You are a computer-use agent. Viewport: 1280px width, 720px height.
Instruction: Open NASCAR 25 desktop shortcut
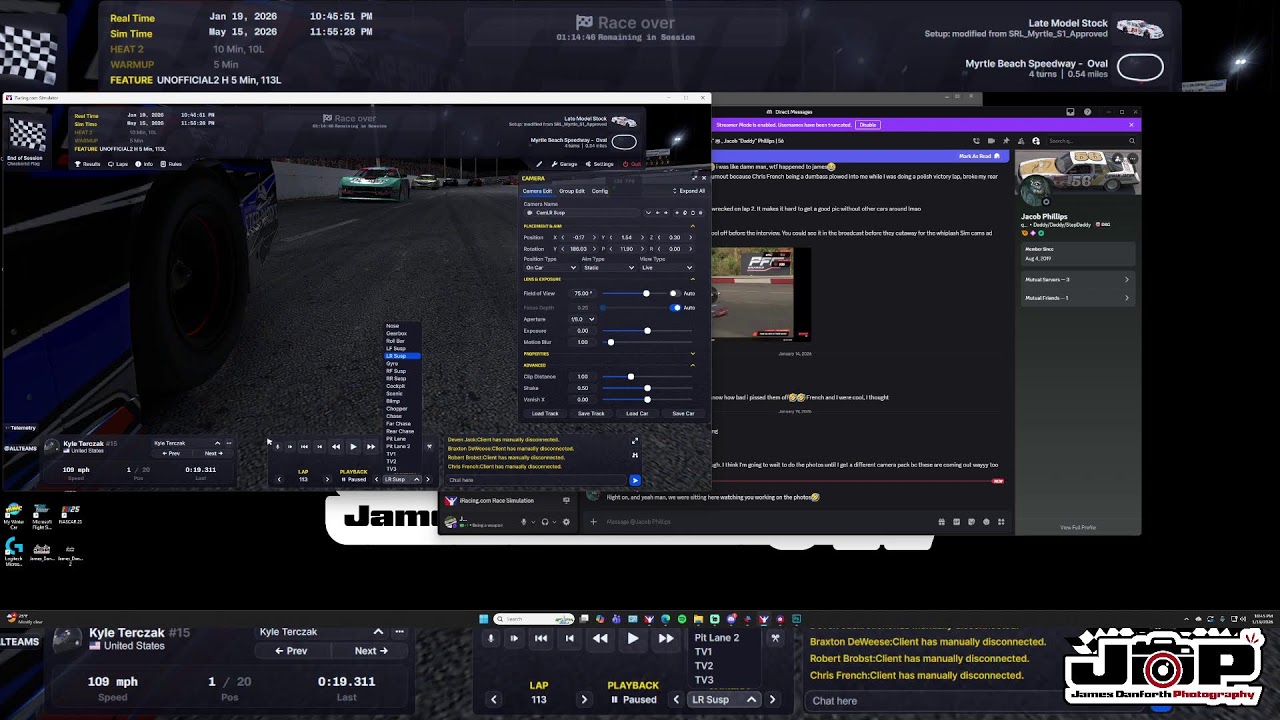pos(70,514)
